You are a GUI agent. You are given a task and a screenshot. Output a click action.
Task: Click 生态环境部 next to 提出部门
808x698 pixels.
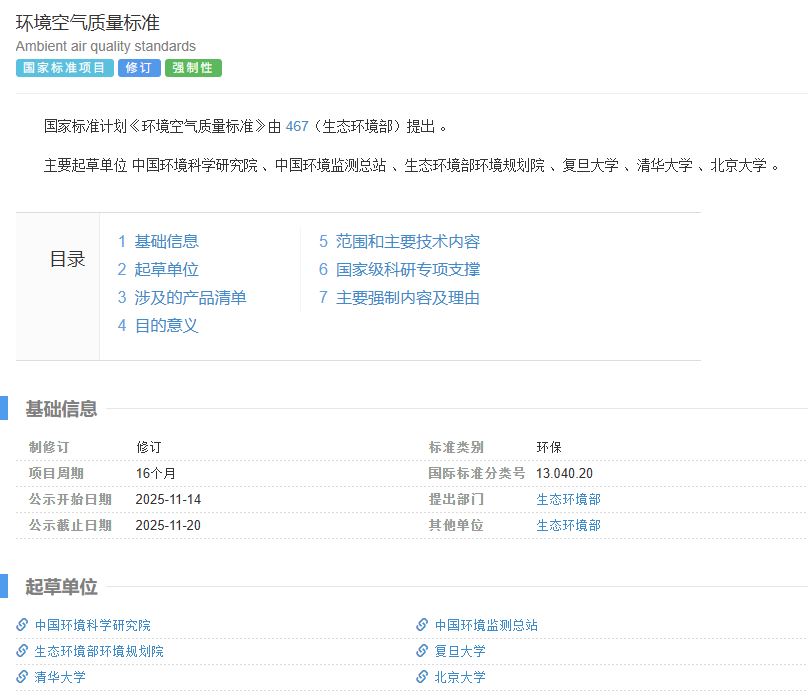(568, 499)
